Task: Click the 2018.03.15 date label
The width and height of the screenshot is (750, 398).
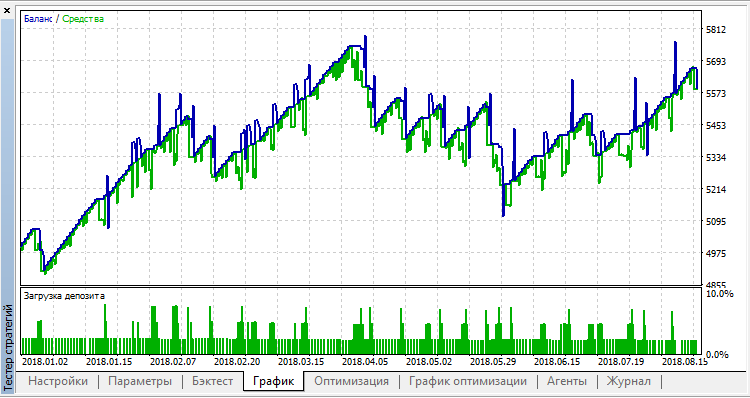Action: coord(301,362)
